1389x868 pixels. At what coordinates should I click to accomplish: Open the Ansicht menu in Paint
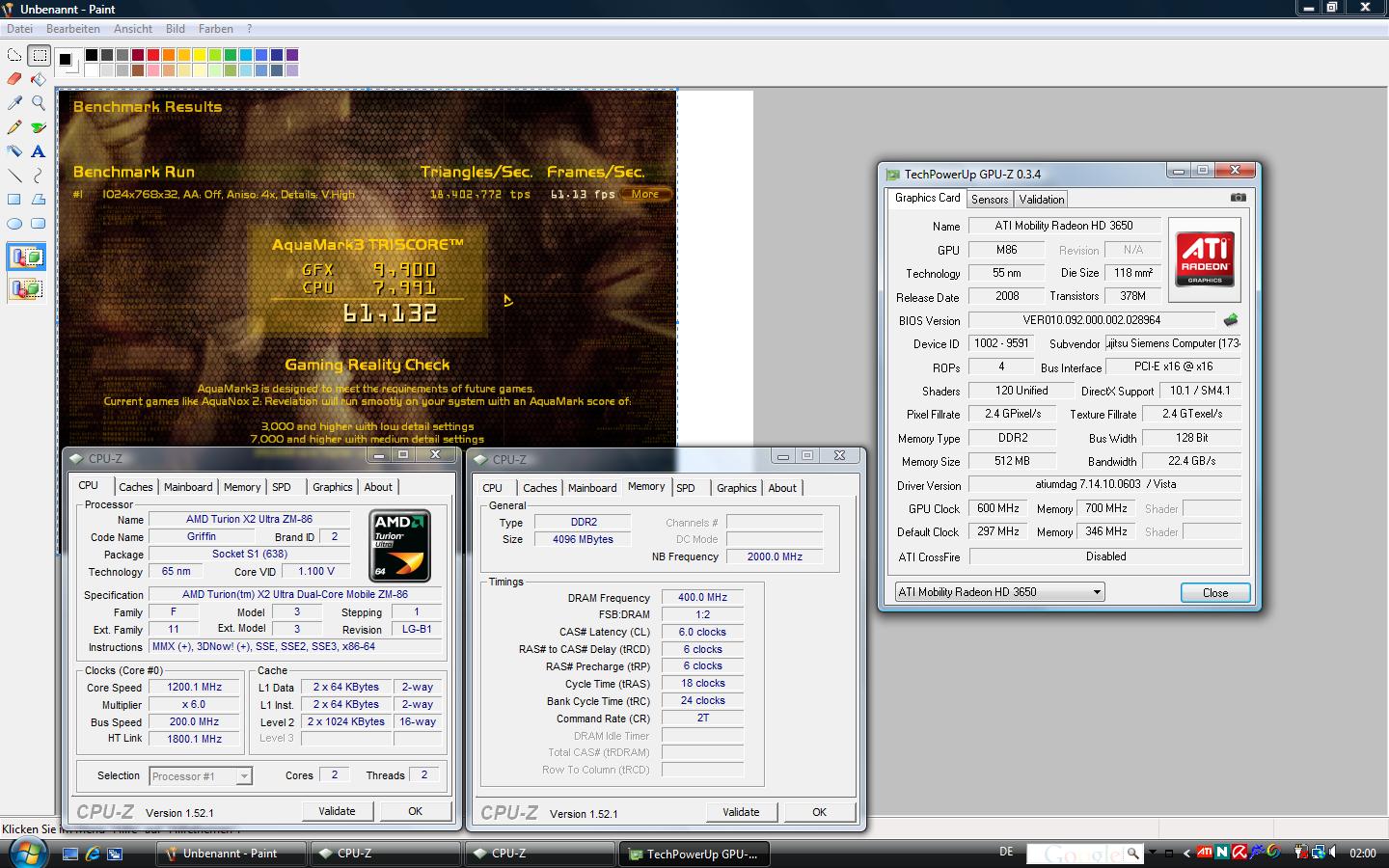point(133,29)
